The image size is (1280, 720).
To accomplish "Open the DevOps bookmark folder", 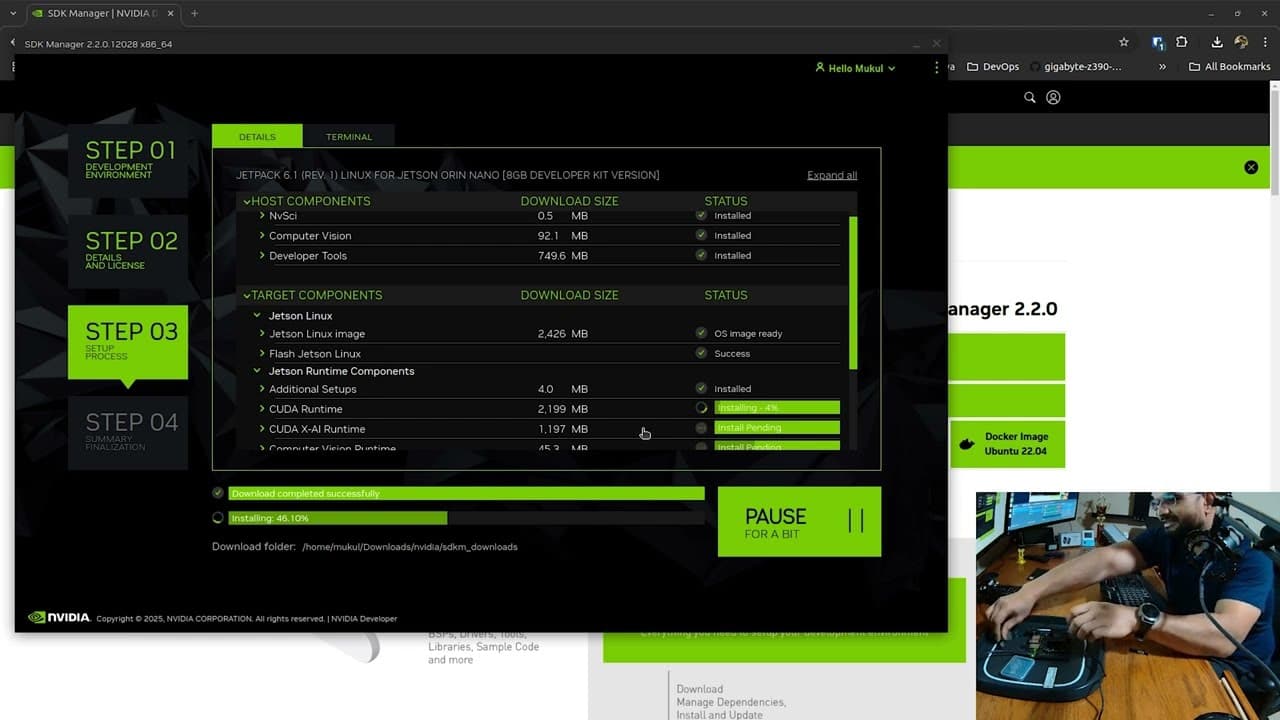I will (x=992, y=67).
